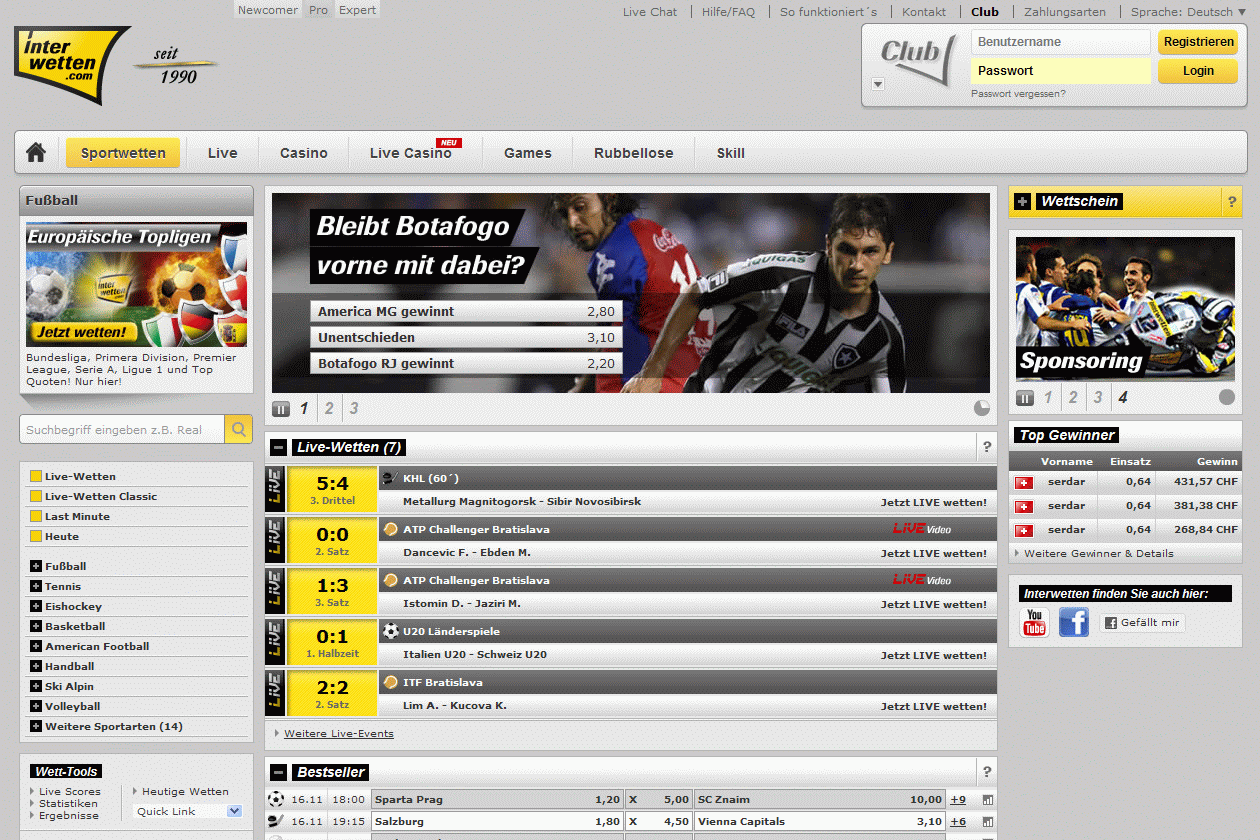Image resolution: width=1260 pixels, height=840 pixels.
Task: Open the Interwetten YouTube channel icon
Action: point(1035,622)
